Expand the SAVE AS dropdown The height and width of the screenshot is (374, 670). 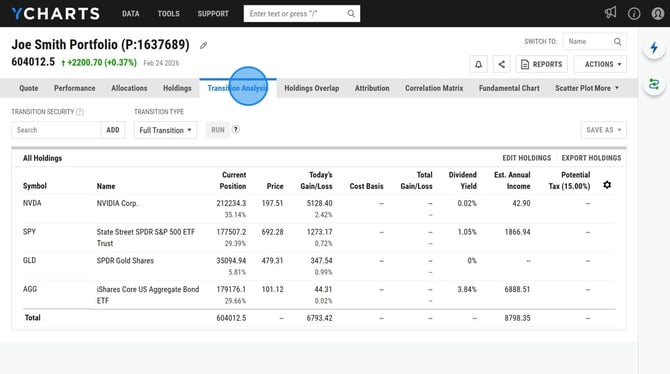(603, 130)
